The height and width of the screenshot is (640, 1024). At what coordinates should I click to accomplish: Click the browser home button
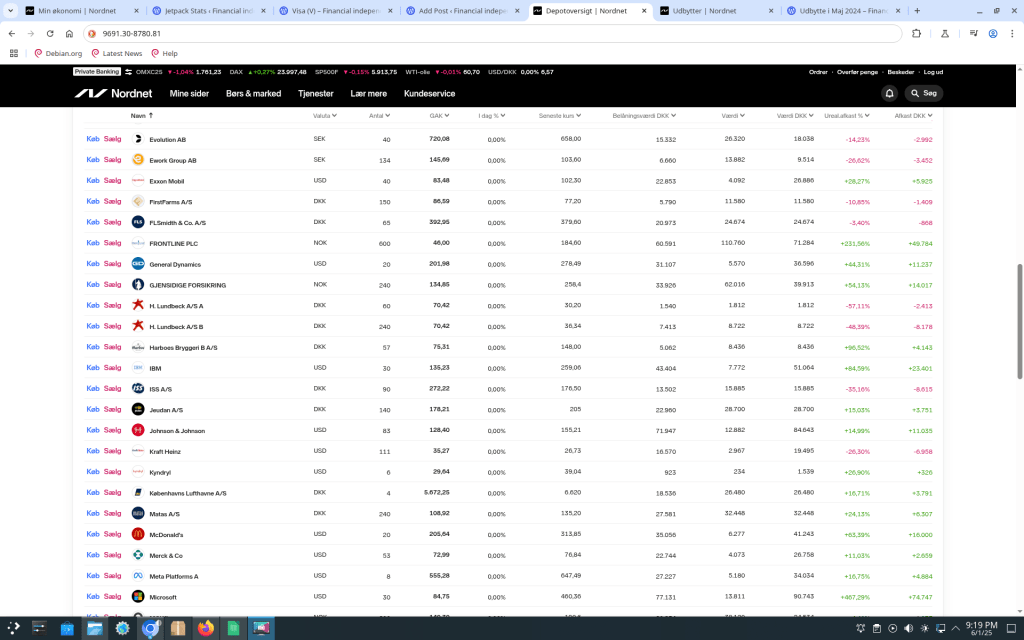(68, 33)
